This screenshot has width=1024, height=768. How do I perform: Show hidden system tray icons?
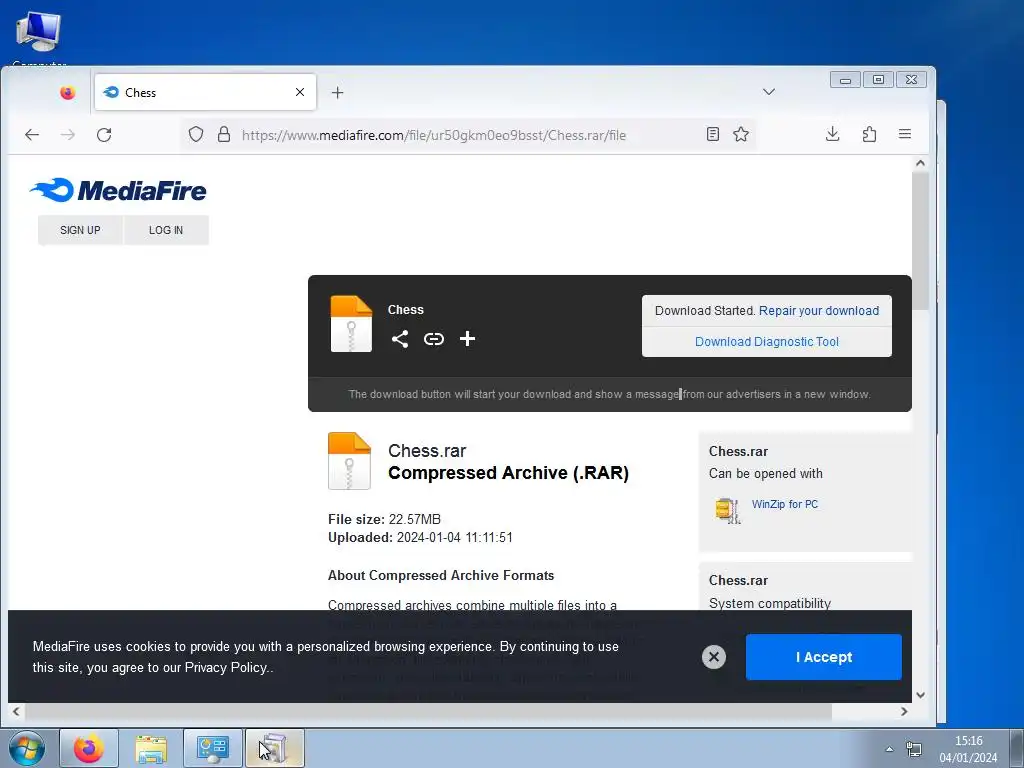pos(889,749)
